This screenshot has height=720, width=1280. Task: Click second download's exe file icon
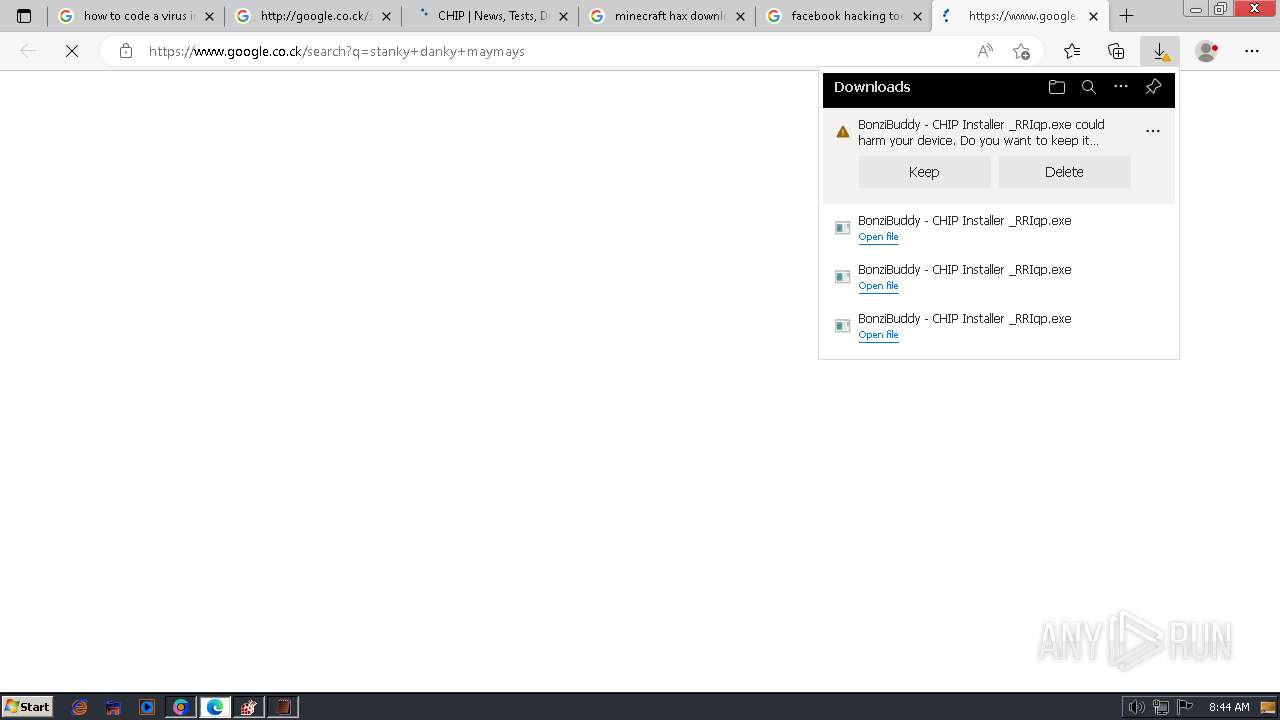tap(842, 277)
